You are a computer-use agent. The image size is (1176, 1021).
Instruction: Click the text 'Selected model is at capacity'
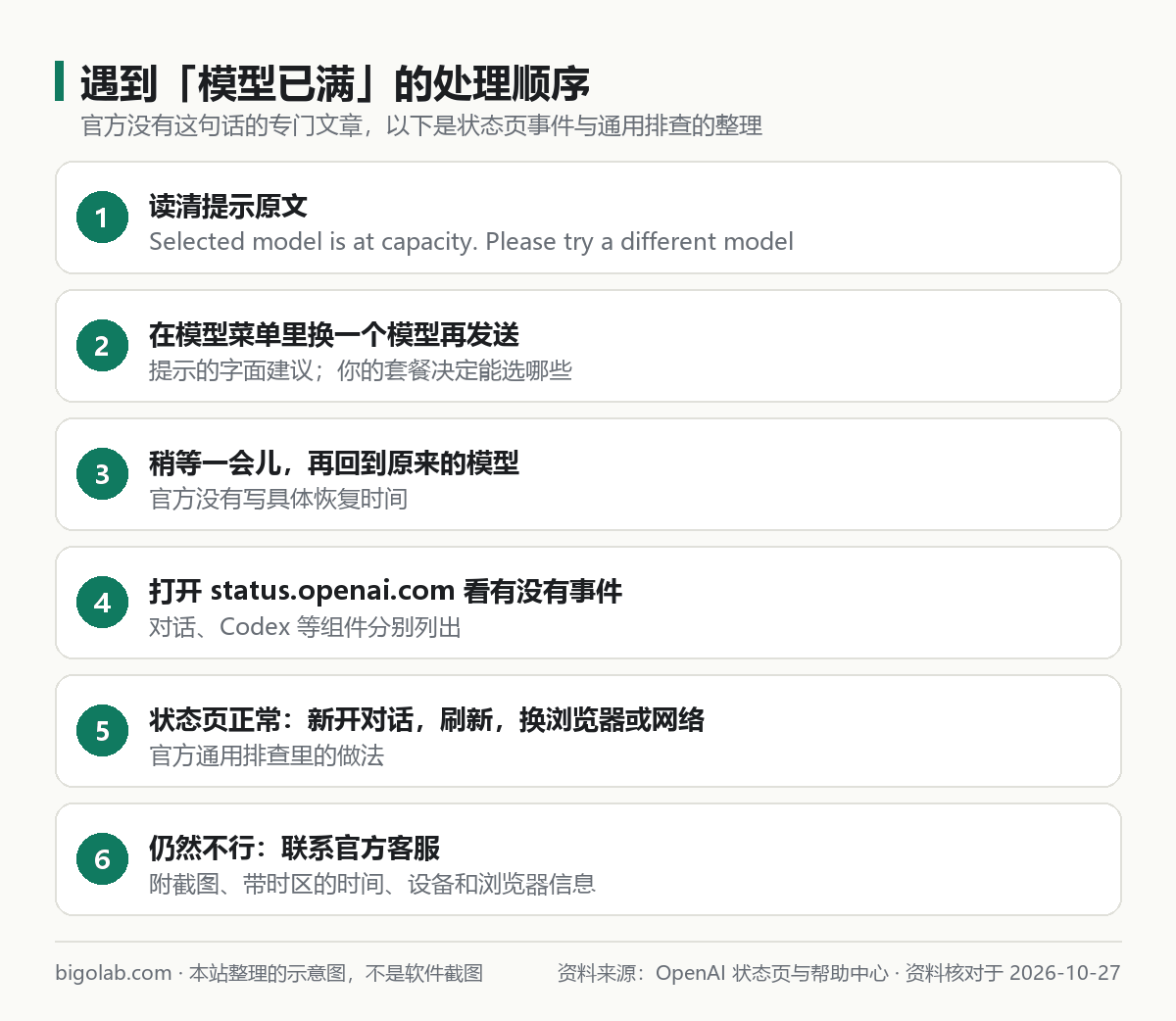pos(311,241)
